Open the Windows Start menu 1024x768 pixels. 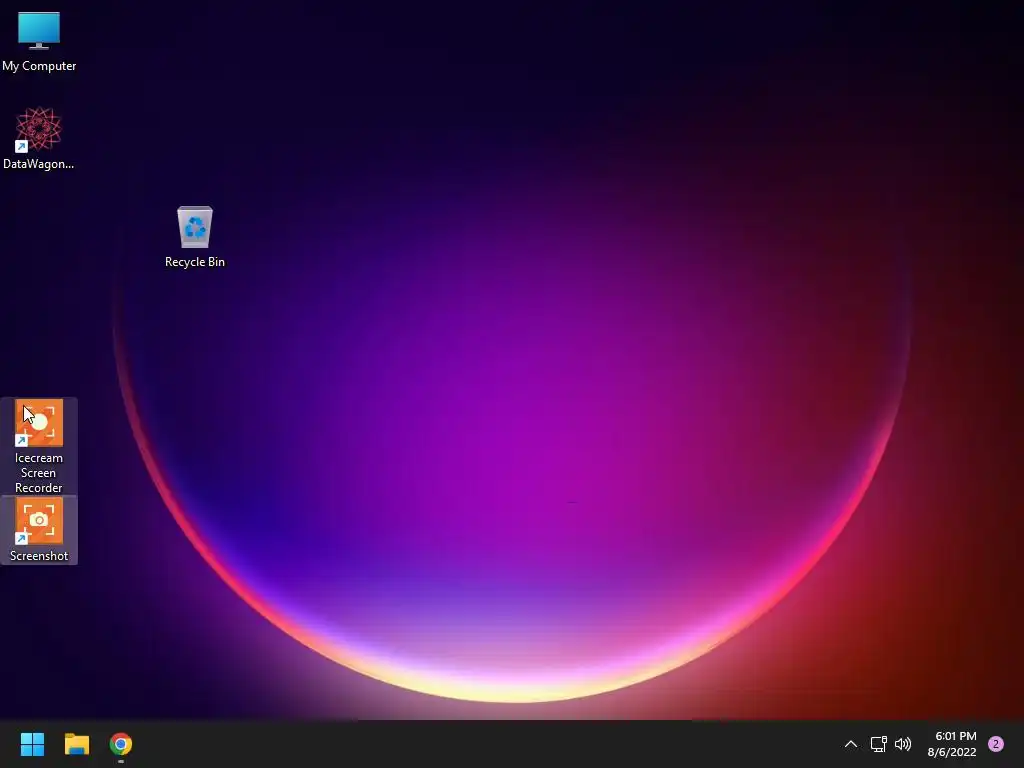[x=32, y=744]
